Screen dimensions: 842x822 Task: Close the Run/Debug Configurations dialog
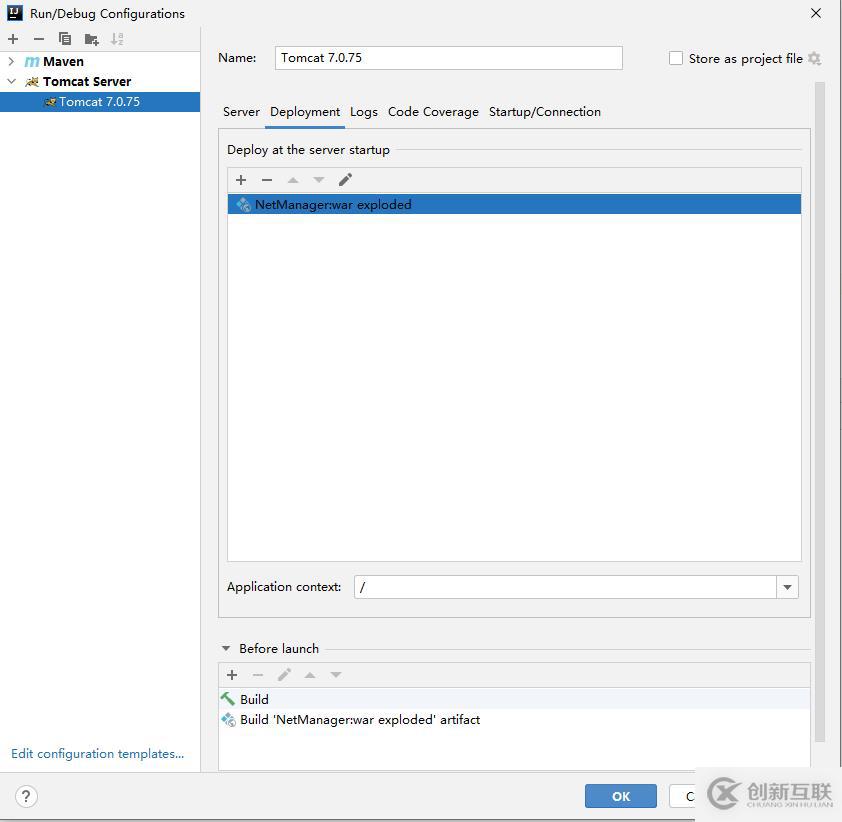pyautogui.click(x=816, y=13)
